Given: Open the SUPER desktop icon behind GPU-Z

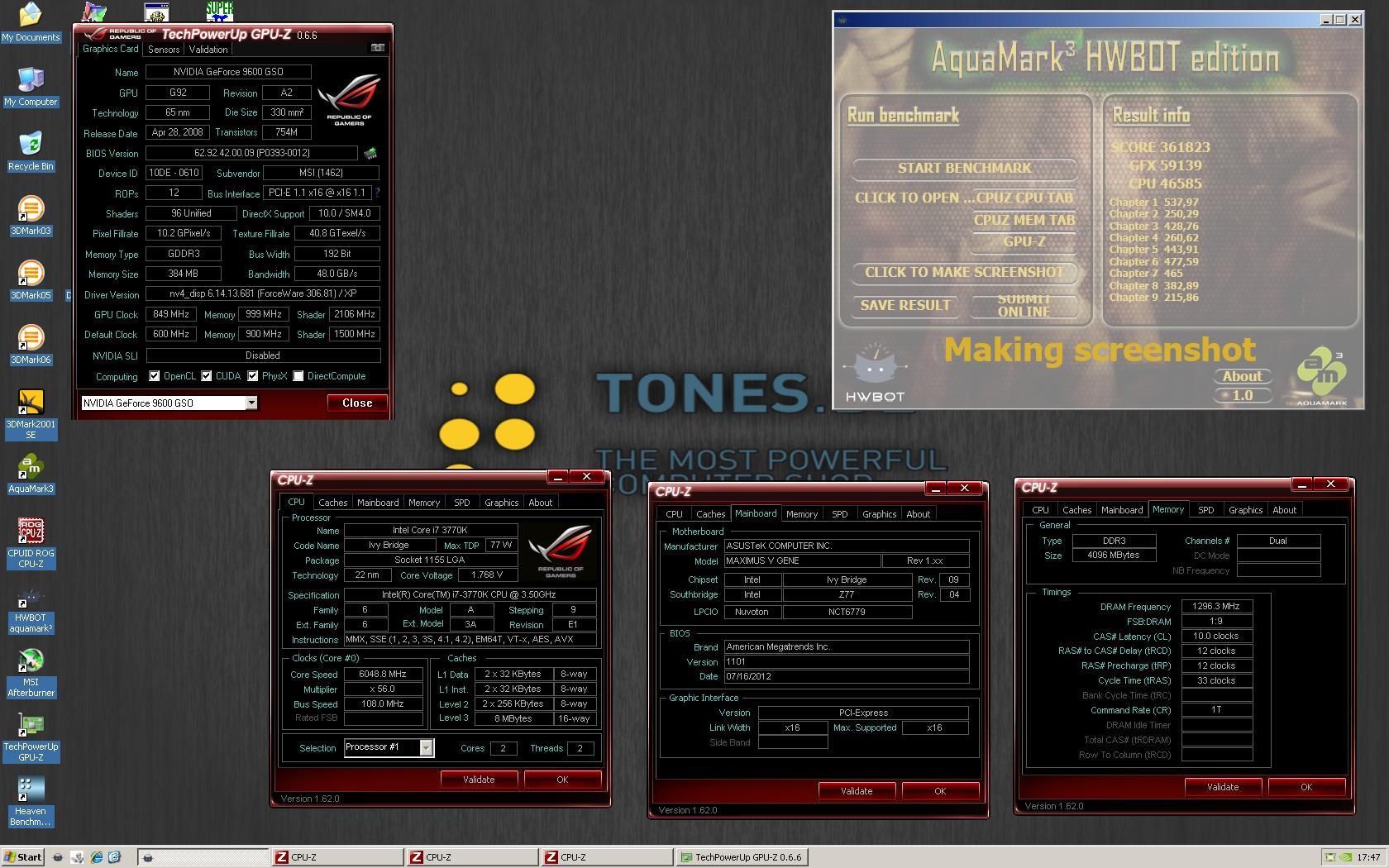Looking at the screenshot, I should 220,10.
